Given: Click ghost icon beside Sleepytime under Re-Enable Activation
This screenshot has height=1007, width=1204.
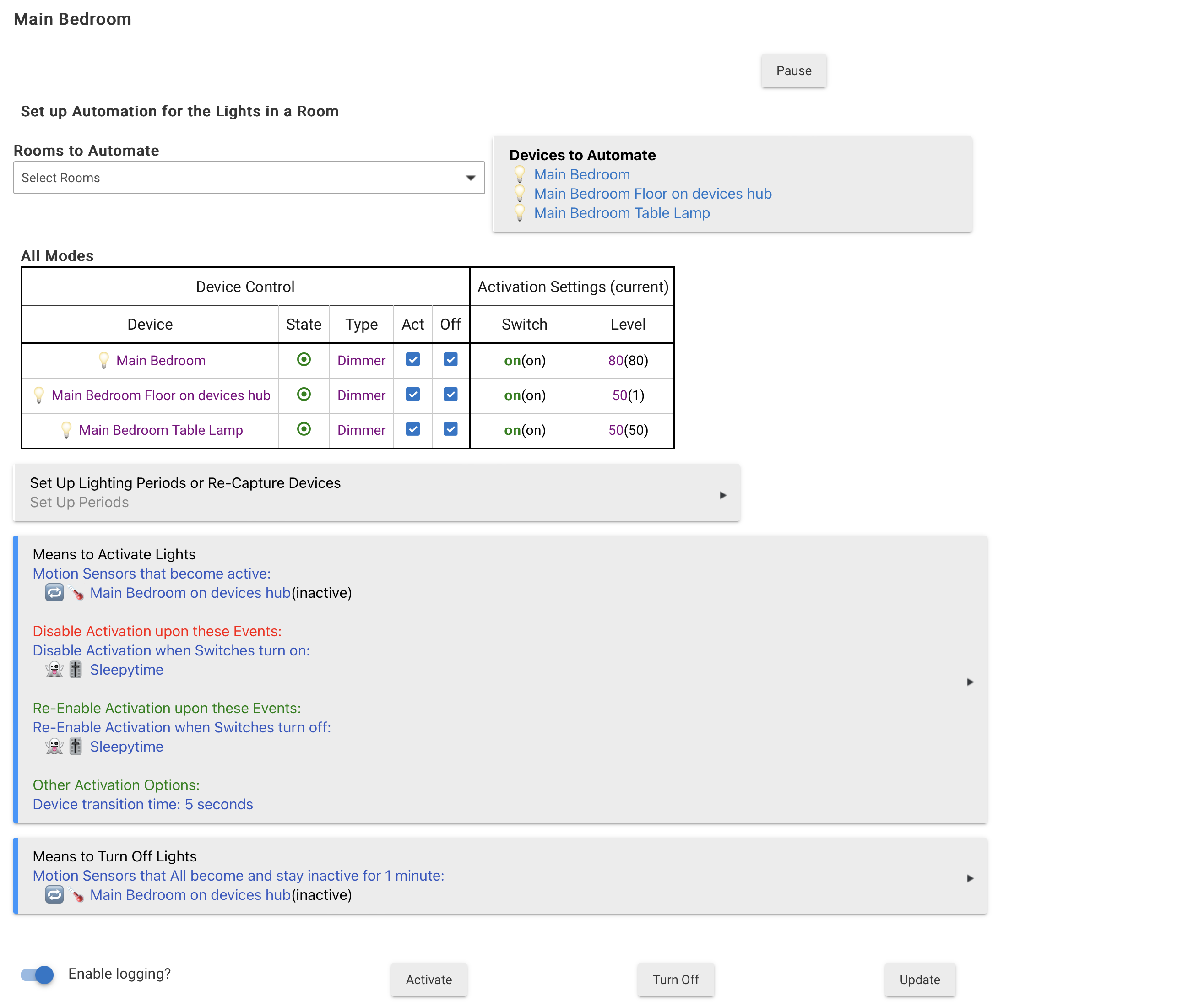Looking at the screenshot, I should coord(54,746).
